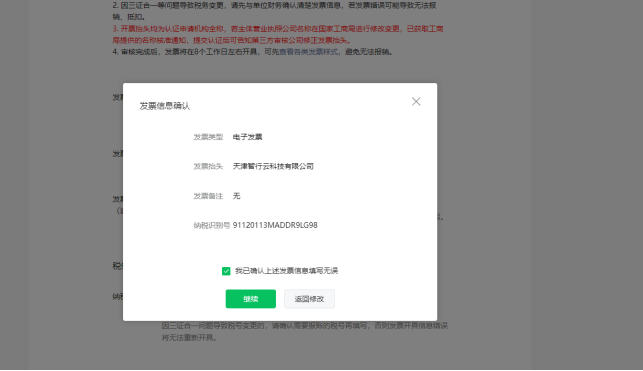This screenshot has height=371, width=643.
Task: Click the red notice text starting 3. 开票抬头
Action: click(278, 34)
